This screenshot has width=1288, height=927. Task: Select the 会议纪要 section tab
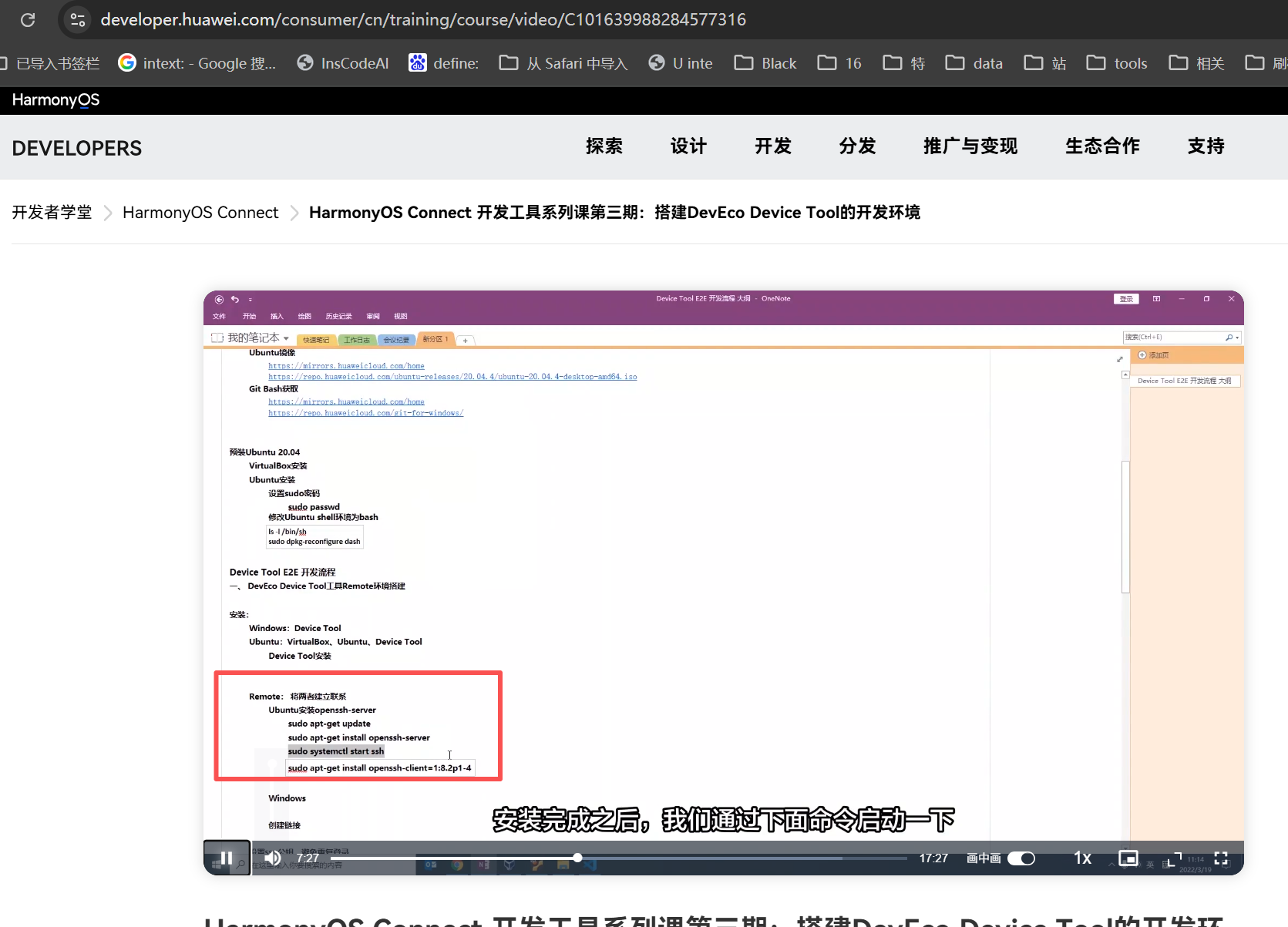click(397, 340)
